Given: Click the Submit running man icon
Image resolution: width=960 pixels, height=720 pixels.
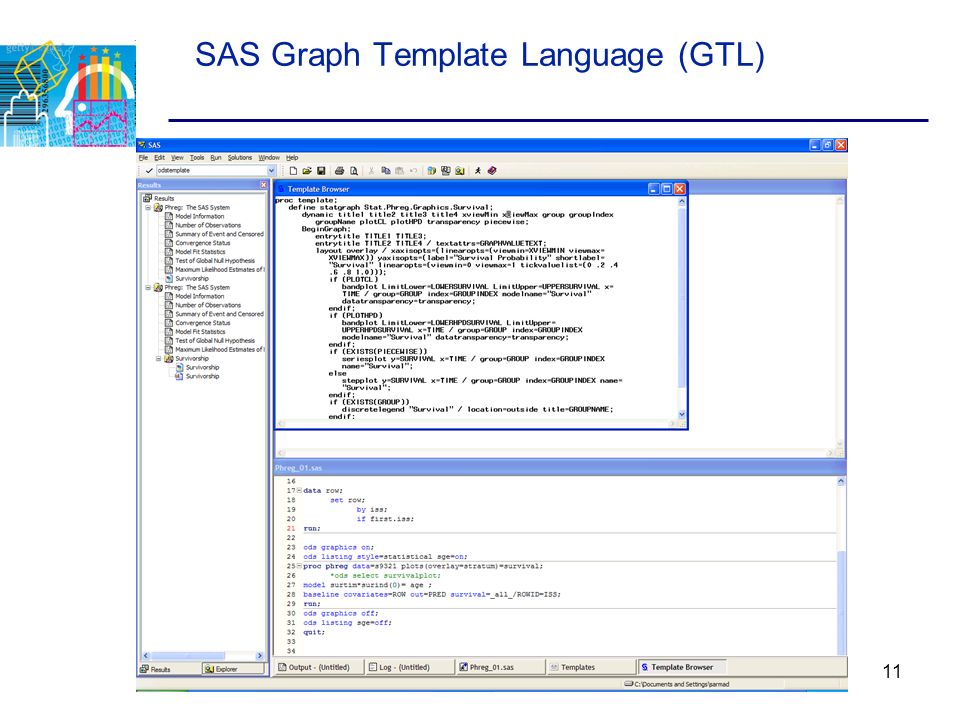Looking at the screenshot, I should pos(478,171).
